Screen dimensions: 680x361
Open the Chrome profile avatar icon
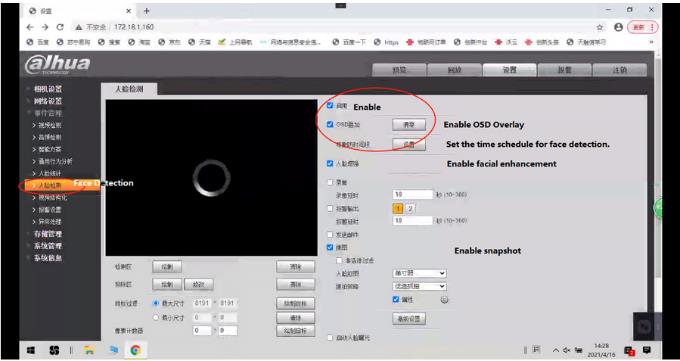pyautogui.click(x=618, y=27)
